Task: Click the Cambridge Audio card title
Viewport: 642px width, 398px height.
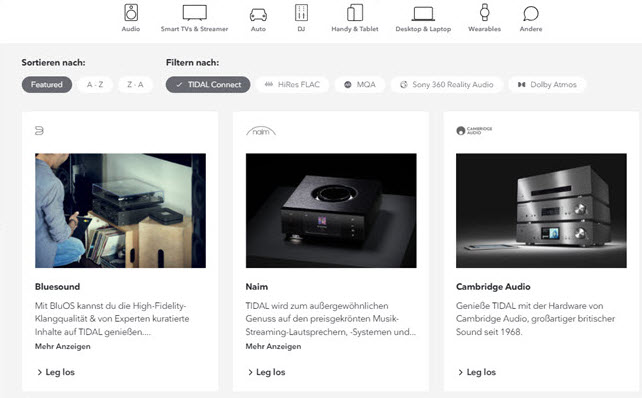Action: coord(493,287)
